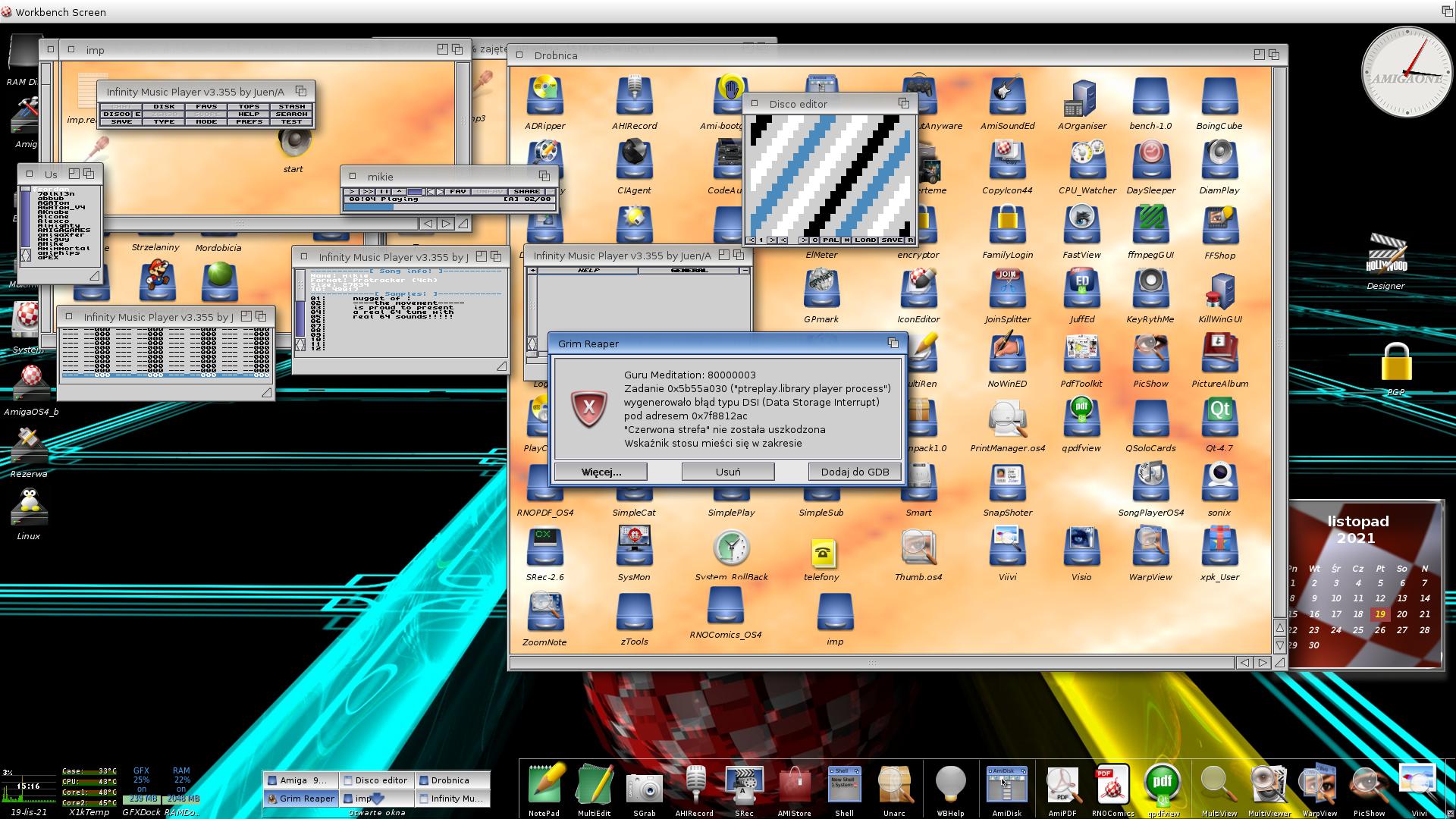1456x819 pixels.
Task: Select day 19 in the listopad calendar
Action: pyautogui.click(x=1380, y=614)
